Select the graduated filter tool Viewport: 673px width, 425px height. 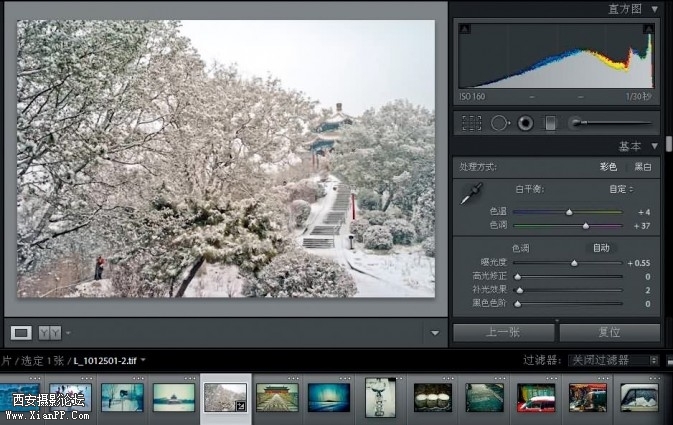[549, 123]
